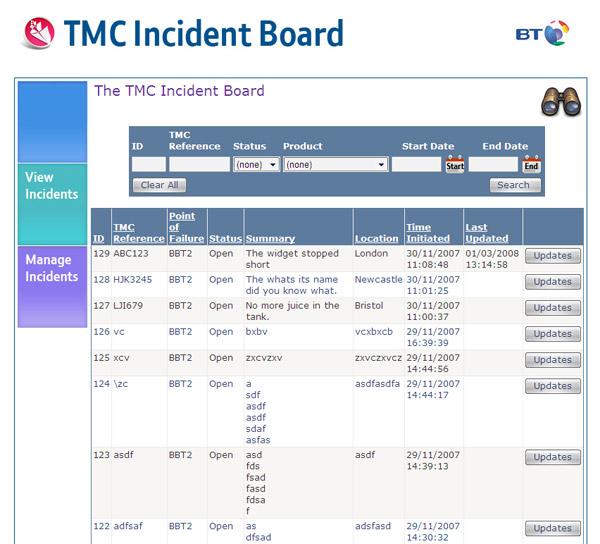Click time 29/11/2007 16:39:39
600x544 pixels.
click(x=433, y=337)
